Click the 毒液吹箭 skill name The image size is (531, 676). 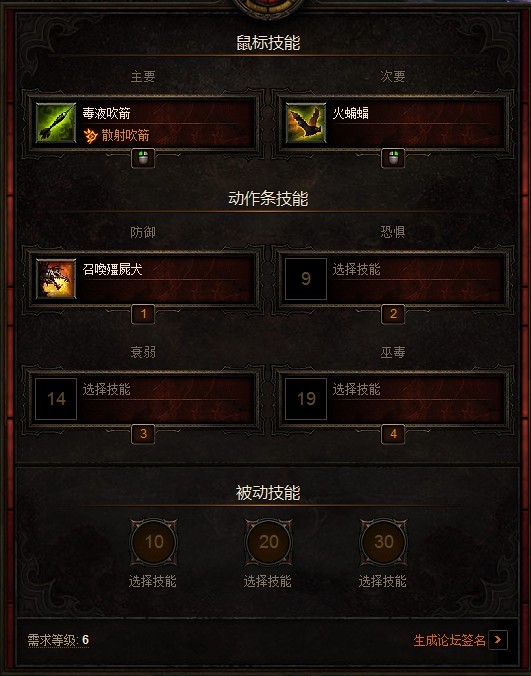[106, 113]
